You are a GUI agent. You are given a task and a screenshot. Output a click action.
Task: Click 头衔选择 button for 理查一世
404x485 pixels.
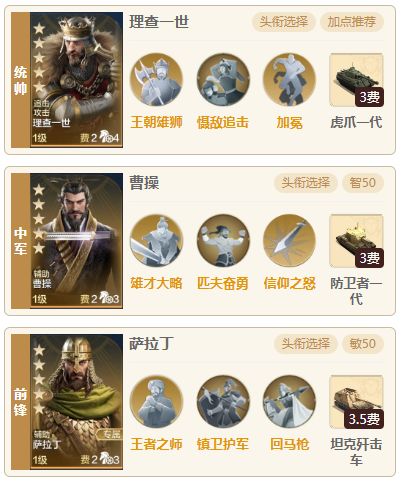[x=283, y=22]
